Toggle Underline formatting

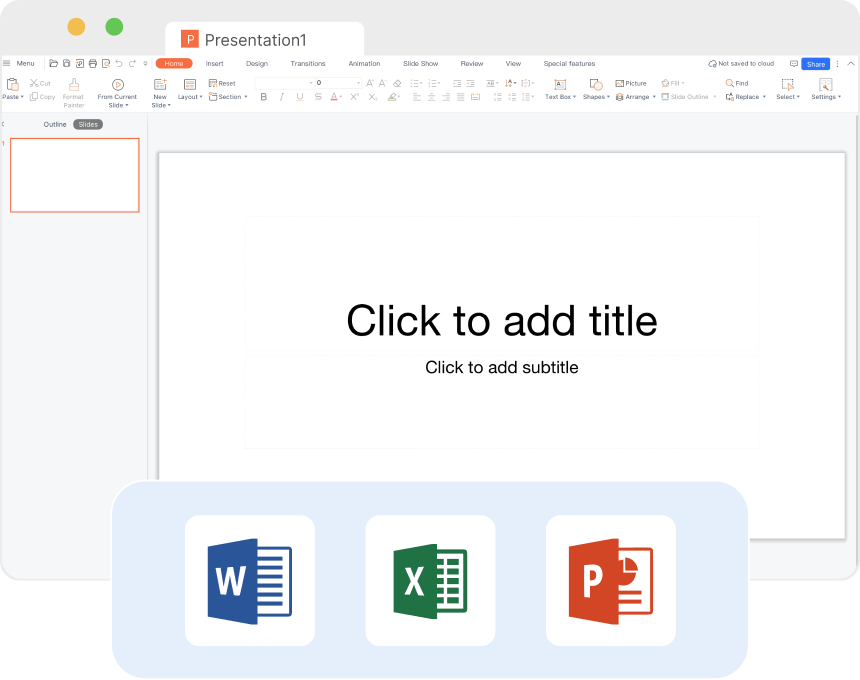tap(300, 97)
